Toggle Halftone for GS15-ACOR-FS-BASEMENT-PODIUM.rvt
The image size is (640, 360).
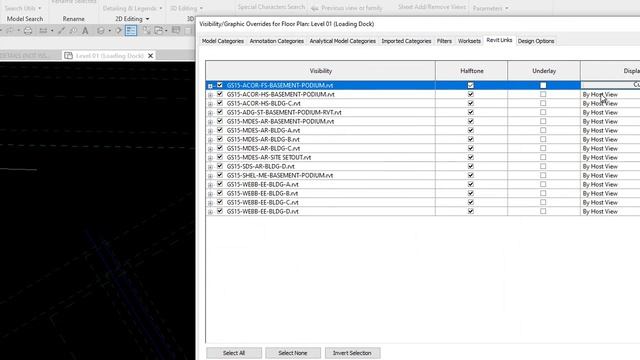(471, 85)
